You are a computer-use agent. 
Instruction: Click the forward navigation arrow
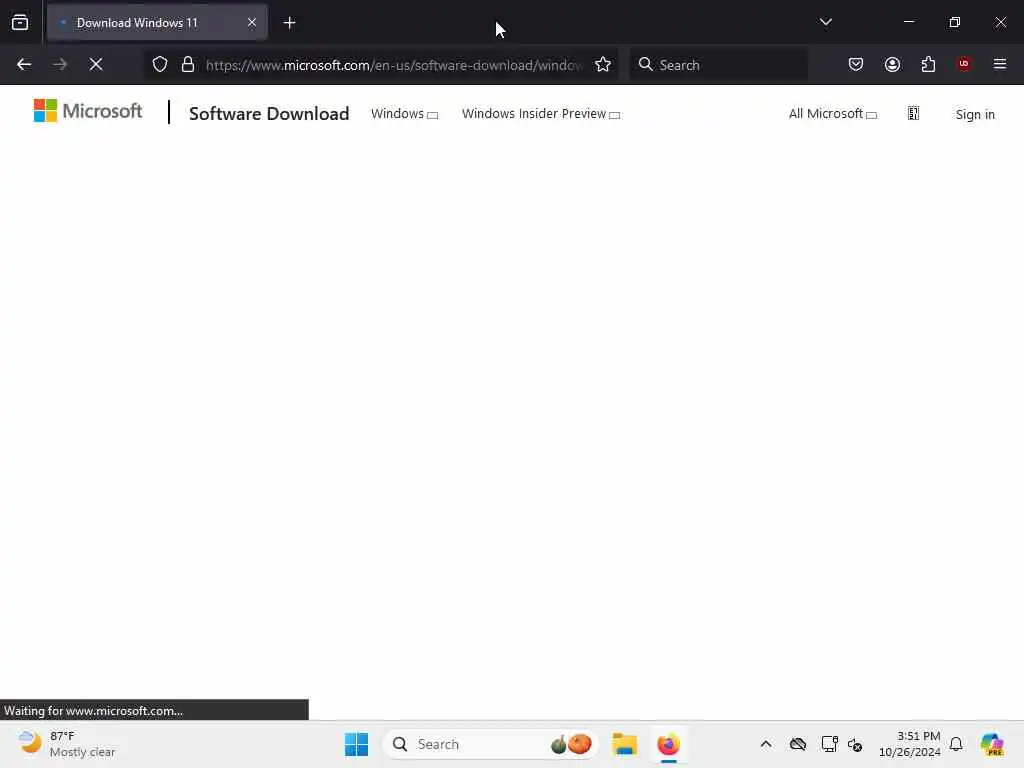click(59, 64)
